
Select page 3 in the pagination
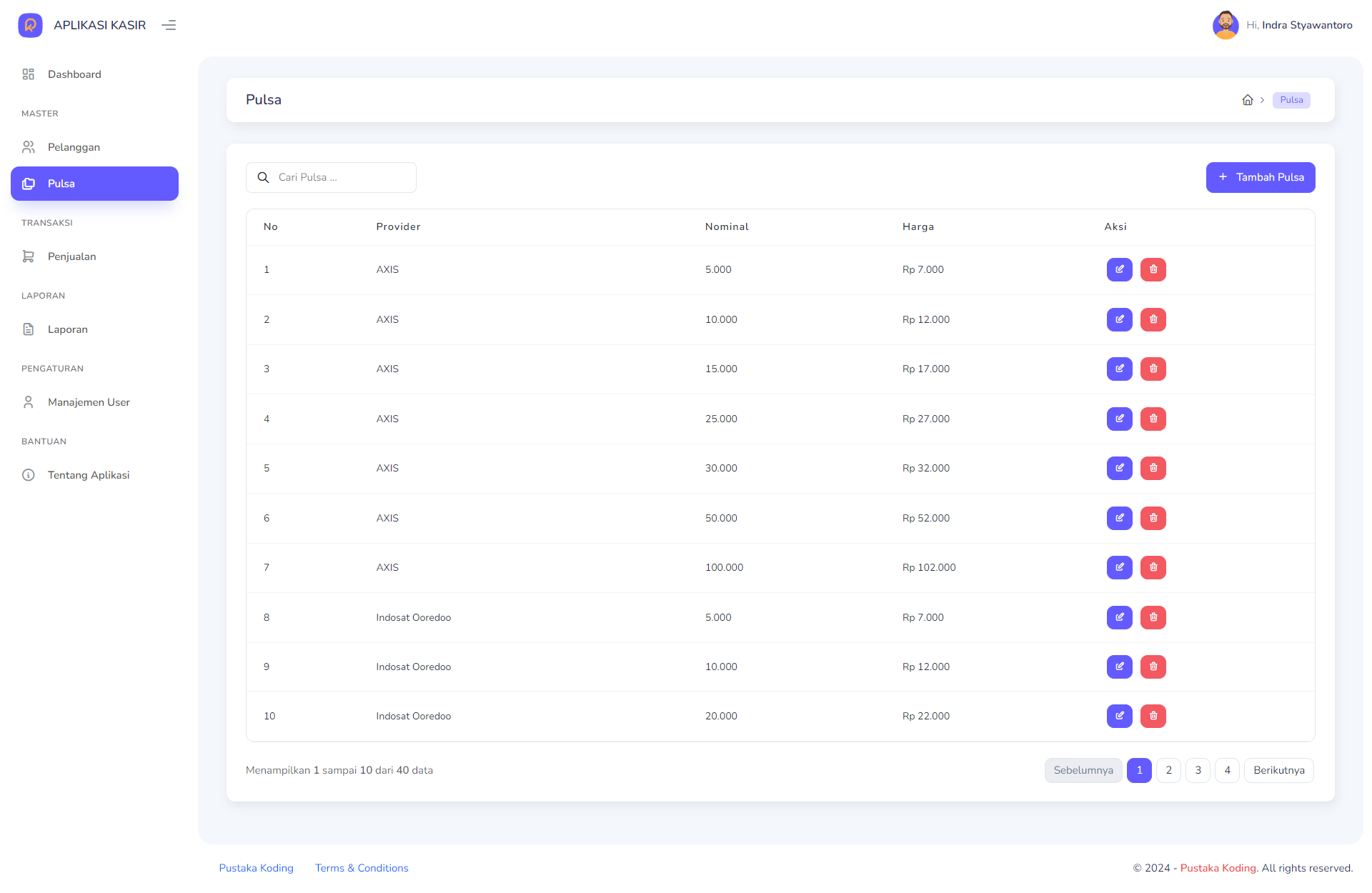(1198, 770)
